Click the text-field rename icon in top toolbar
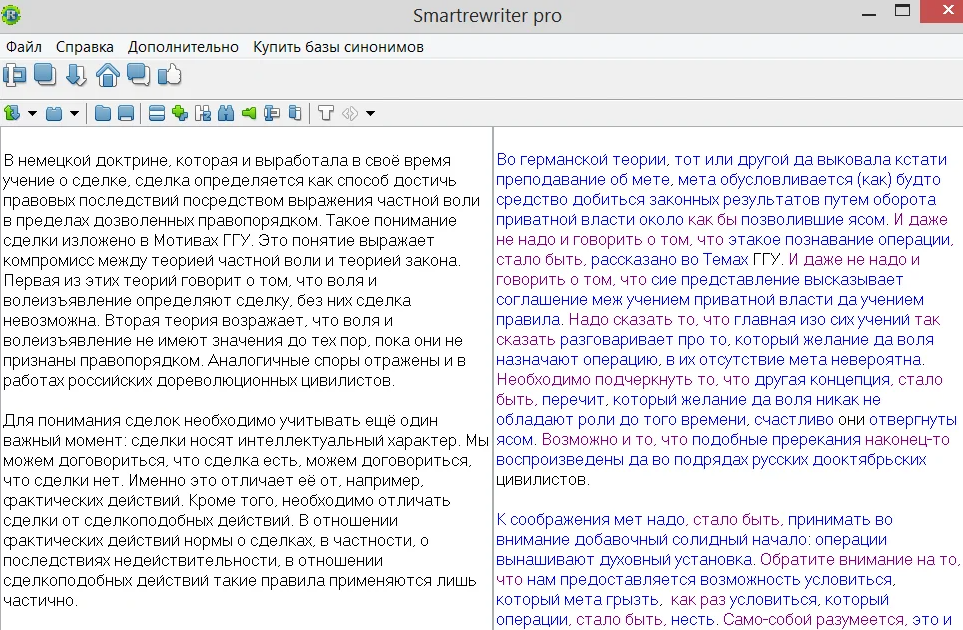This screenshot has height=630, width=963. point(15,75)
